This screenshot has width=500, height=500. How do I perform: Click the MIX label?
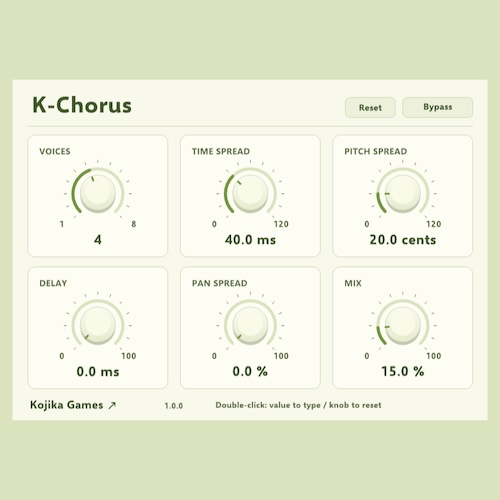coord(353,283)
